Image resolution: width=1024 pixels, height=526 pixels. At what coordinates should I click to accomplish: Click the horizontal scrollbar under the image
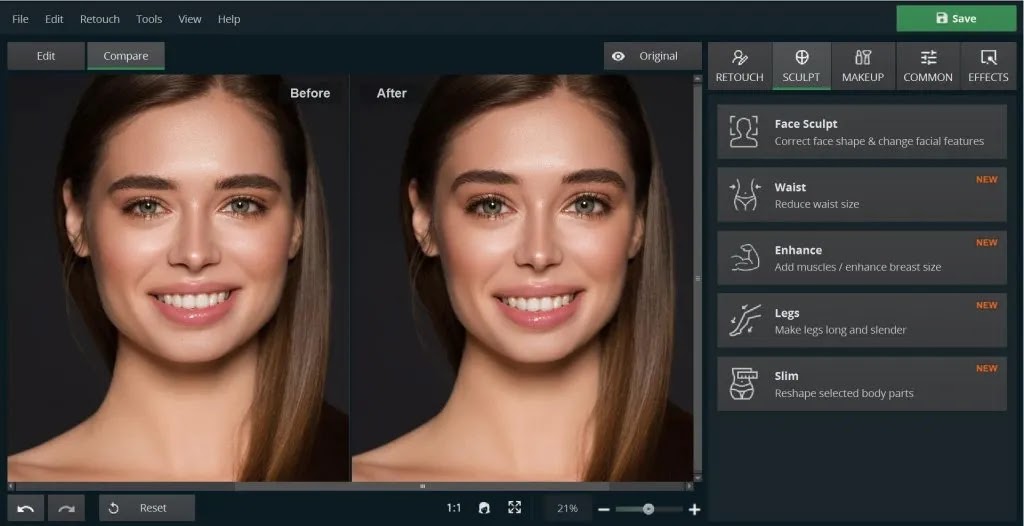(x=422, y=486)
